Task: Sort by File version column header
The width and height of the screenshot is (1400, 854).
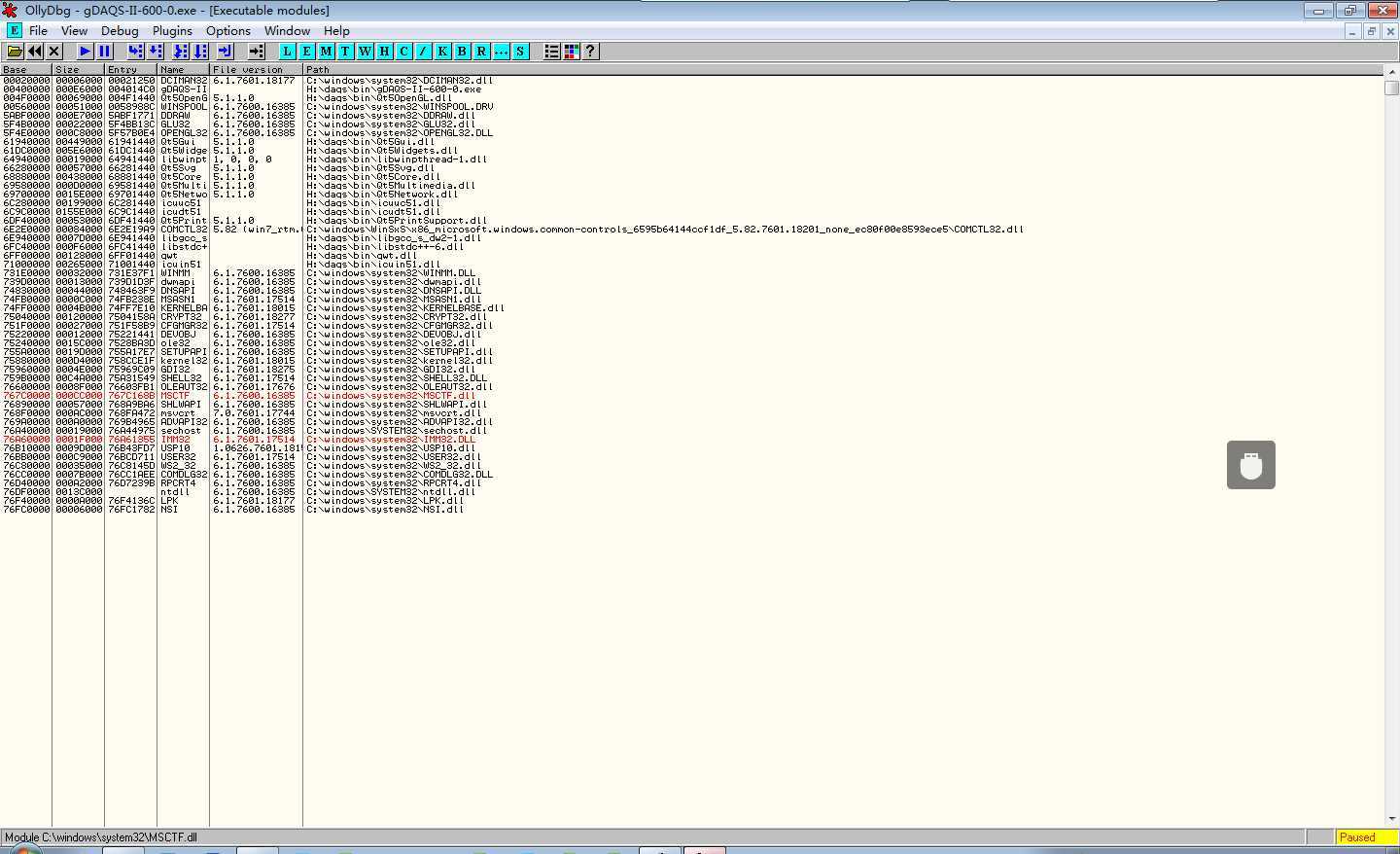Action: [x=257, y=69]
